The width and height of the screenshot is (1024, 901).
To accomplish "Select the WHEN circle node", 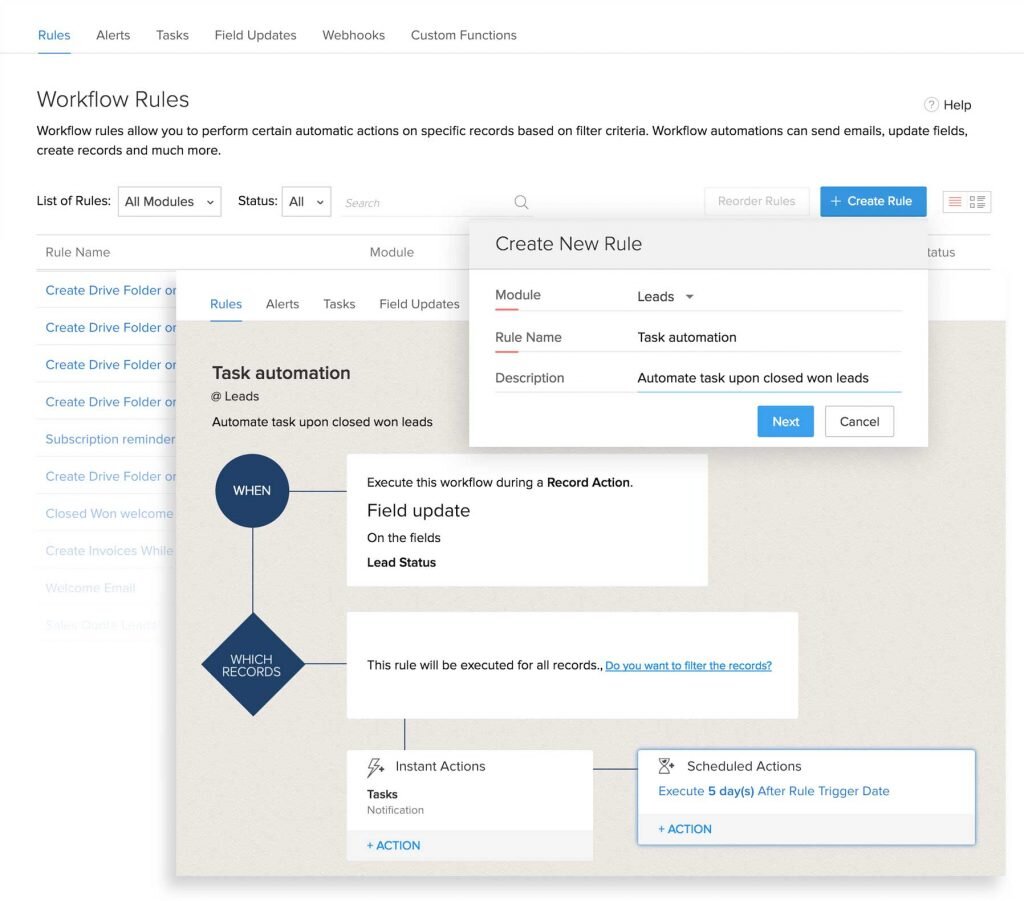I will (x=252, y=490).
